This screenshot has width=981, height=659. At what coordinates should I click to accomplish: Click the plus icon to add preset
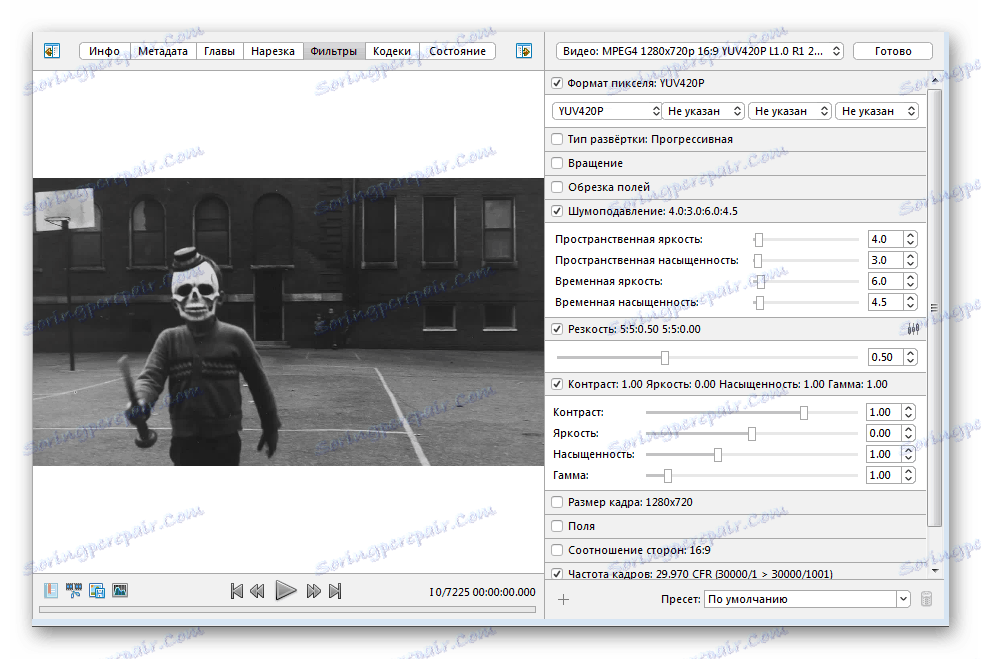point(563,599)
